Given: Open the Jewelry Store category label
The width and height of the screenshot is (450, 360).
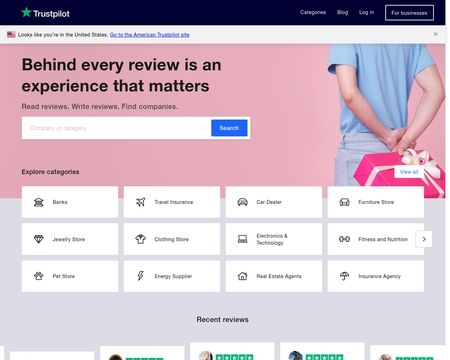Looking at the screenshot, I should click(69, 239).
